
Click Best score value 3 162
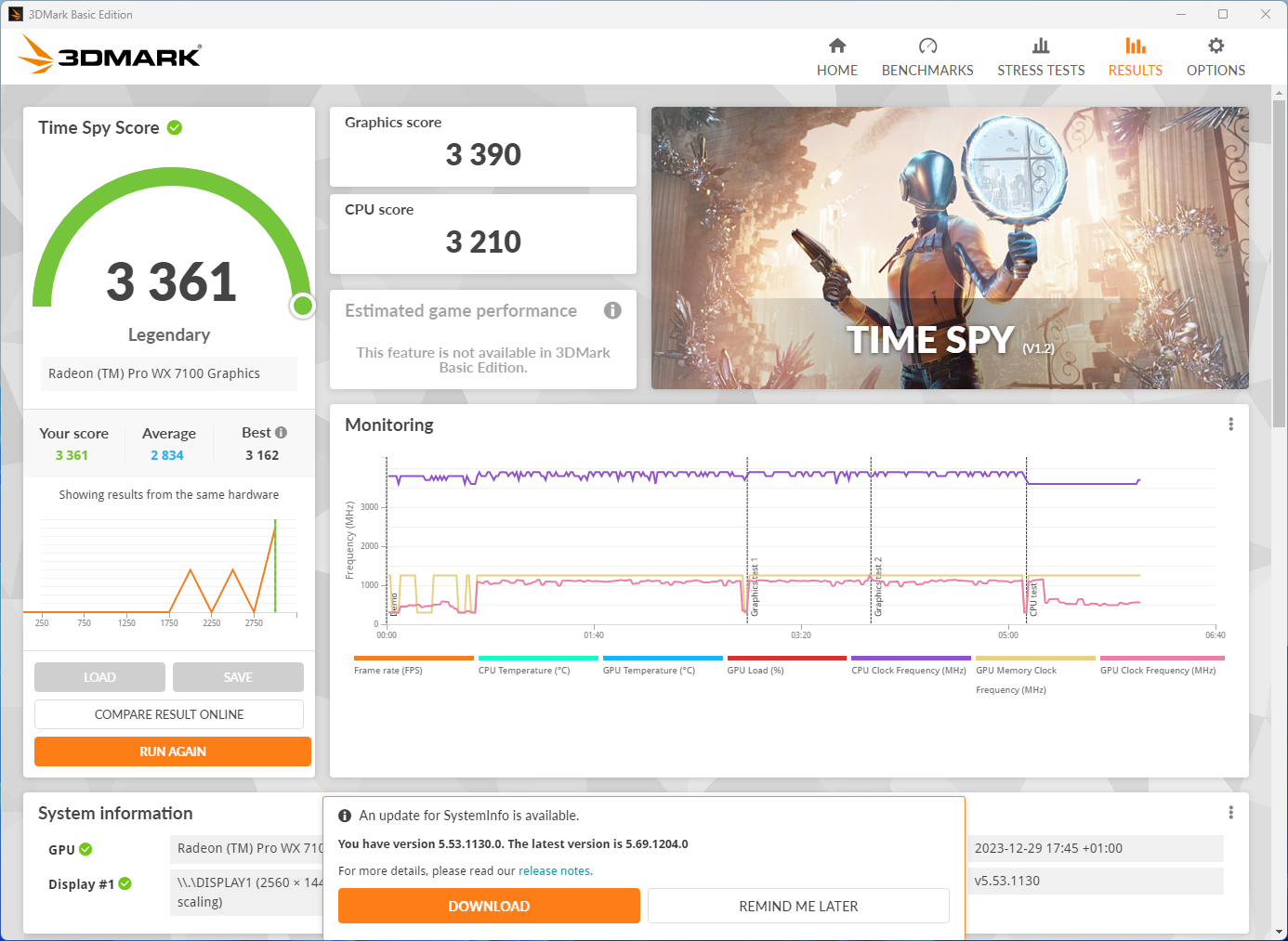click(262, 455)
